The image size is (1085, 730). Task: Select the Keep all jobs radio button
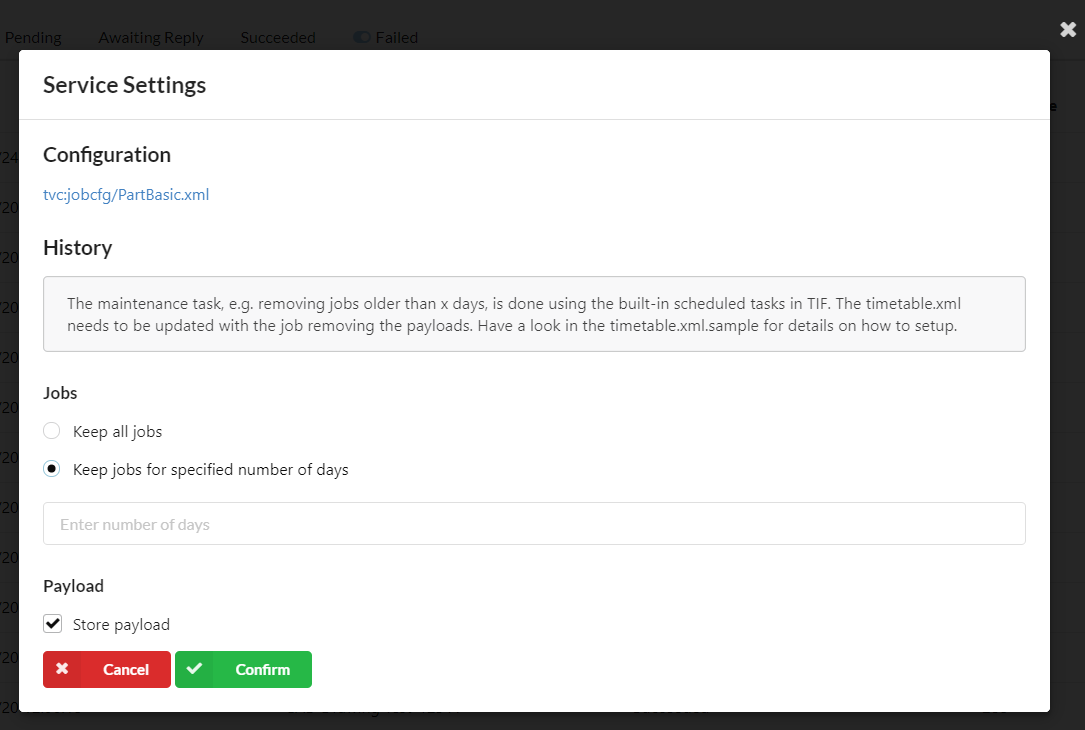tap(52, 431)
